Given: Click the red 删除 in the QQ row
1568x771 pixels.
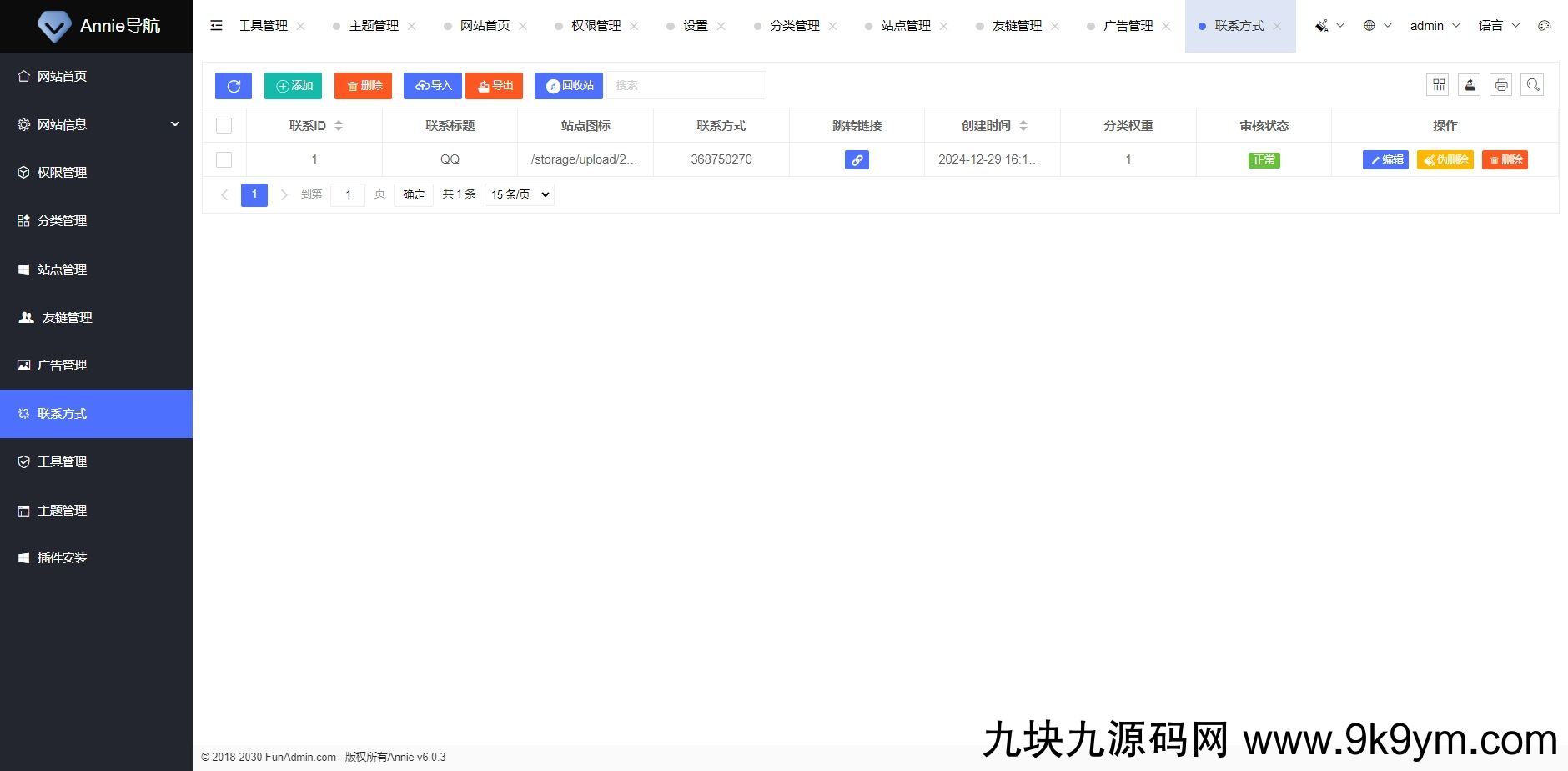Looking at the screenshot, I should point(1505,159).
